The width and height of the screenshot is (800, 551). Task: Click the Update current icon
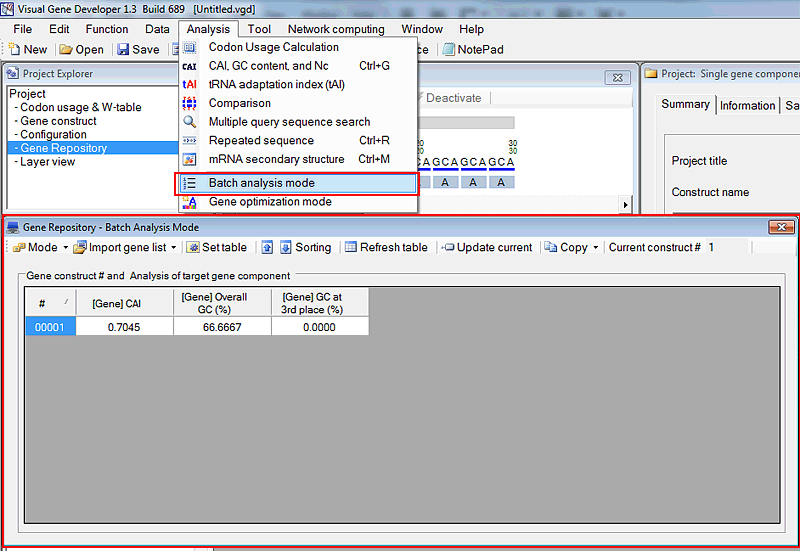[447, 247]
